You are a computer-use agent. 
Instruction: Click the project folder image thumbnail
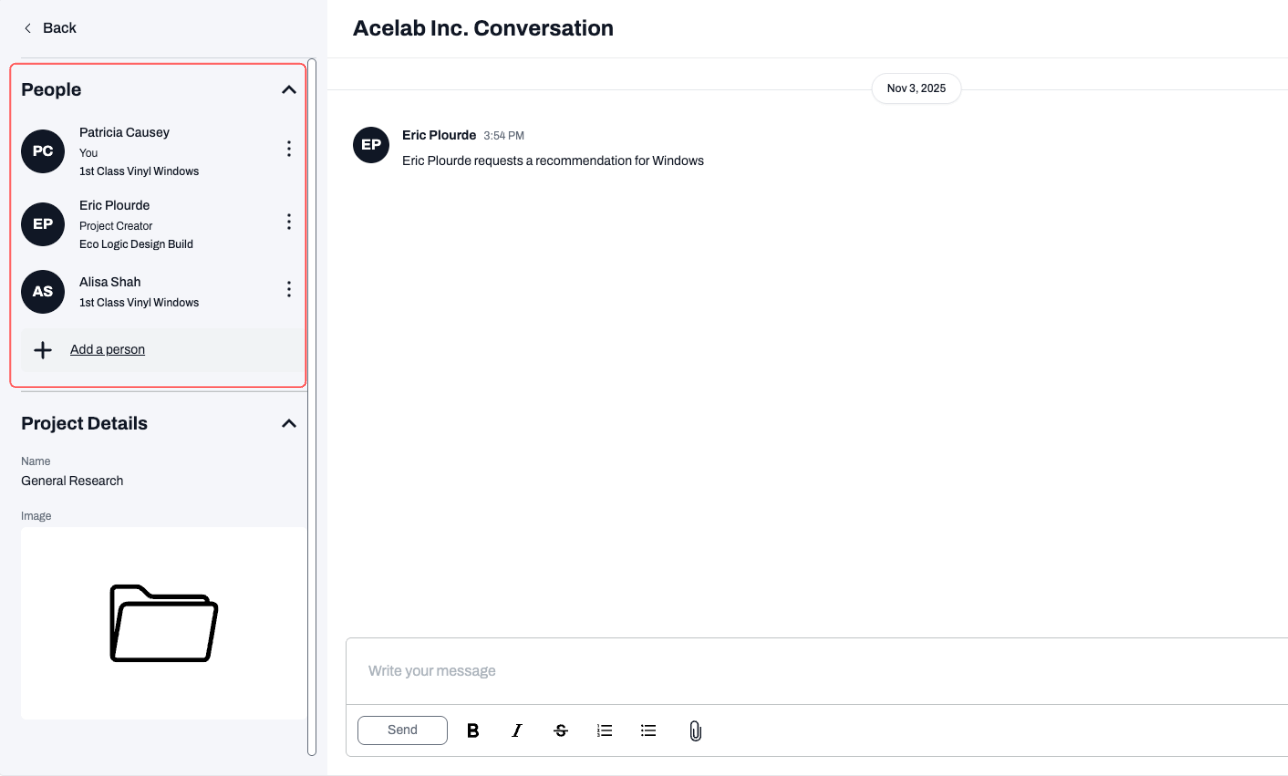pyautogui.click(x=163, y=623)
